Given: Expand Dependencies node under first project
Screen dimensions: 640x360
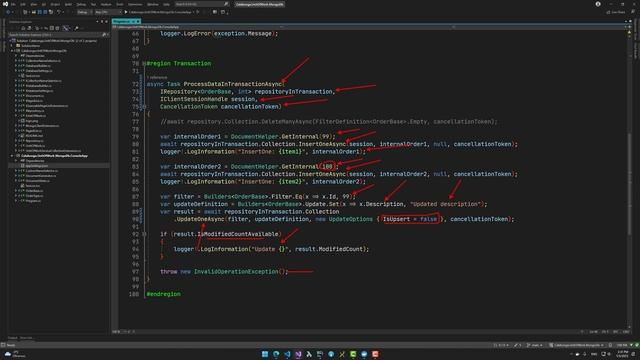Looking at the screenshot, I should pos(16,56).
